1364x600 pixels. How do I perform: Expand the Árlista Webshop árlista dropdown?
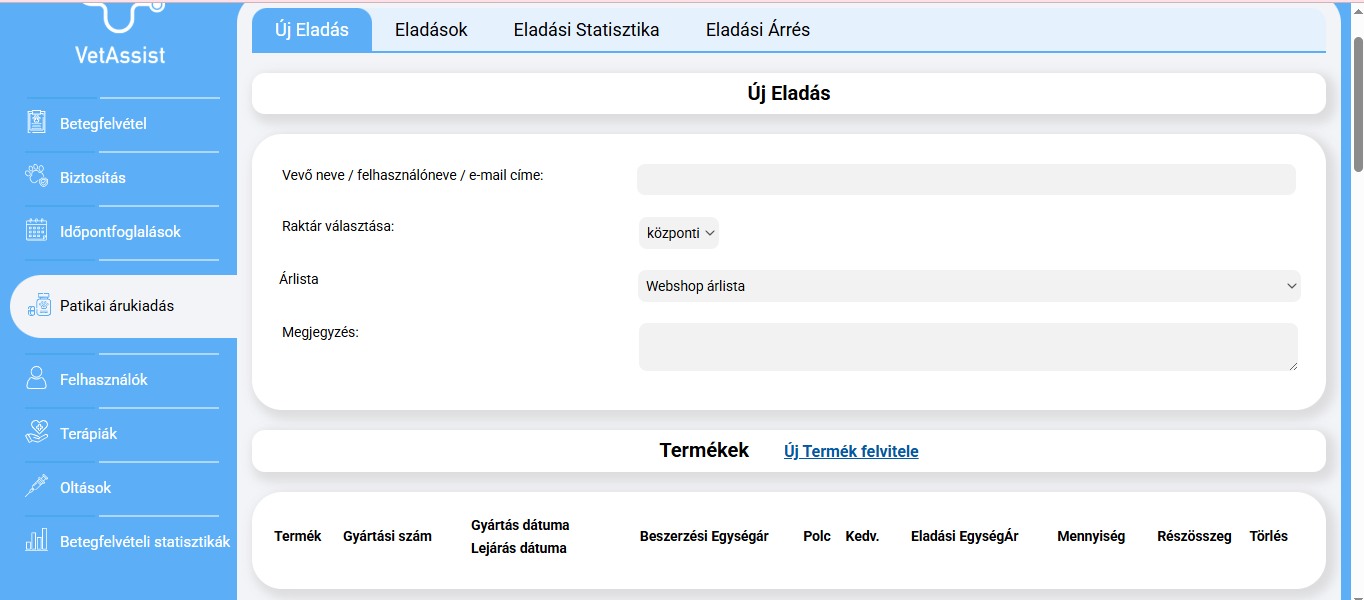click(968, 286)
